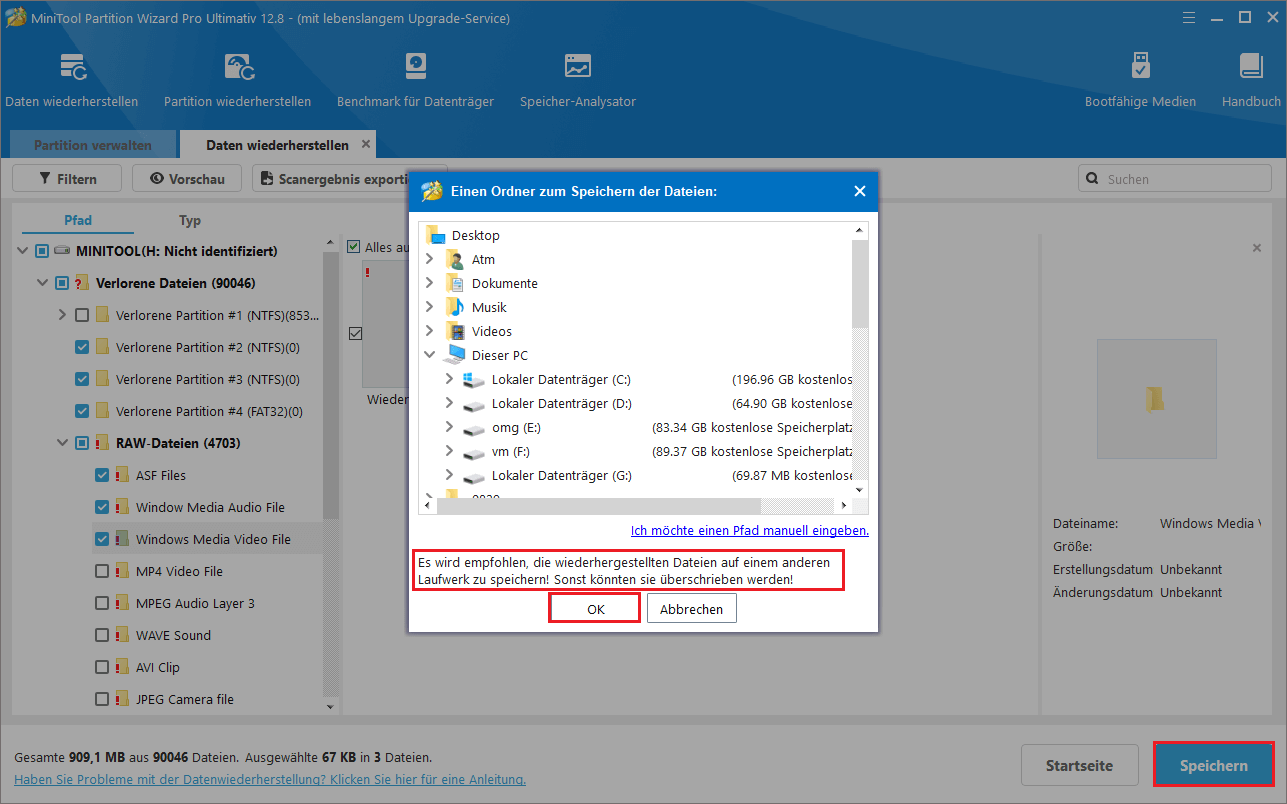The width and height of the screenshot is (1287, 804).
Task: Click the MINITOOL disk icon in tree
Action: (62, 251)
